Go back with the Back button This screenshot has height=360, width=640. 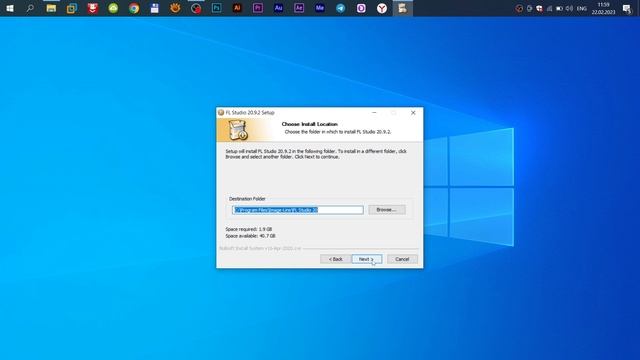[336, 259]
